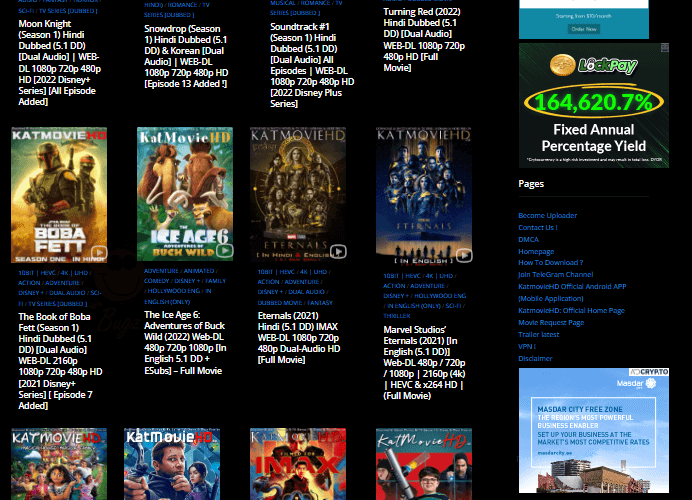Open The Book of Boba Fett poster thumbnail
Screen dimensions: 692x500
[x=59, y=195]
